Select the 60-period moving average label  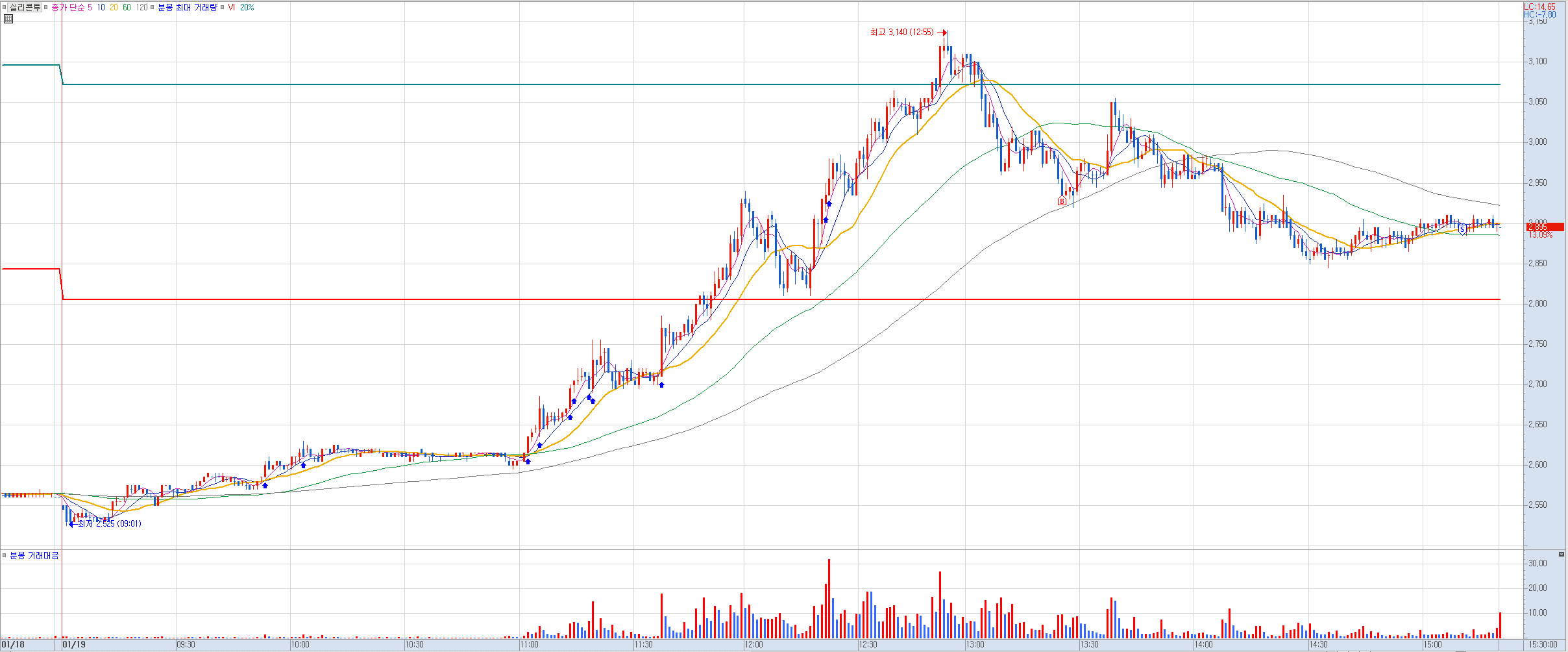coord(127,8)
